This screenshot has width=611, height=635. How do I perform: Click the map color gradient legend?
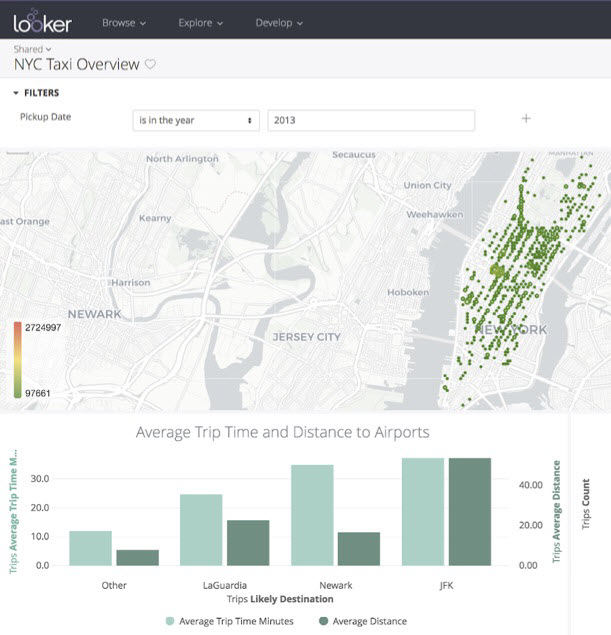coord(18,360)
